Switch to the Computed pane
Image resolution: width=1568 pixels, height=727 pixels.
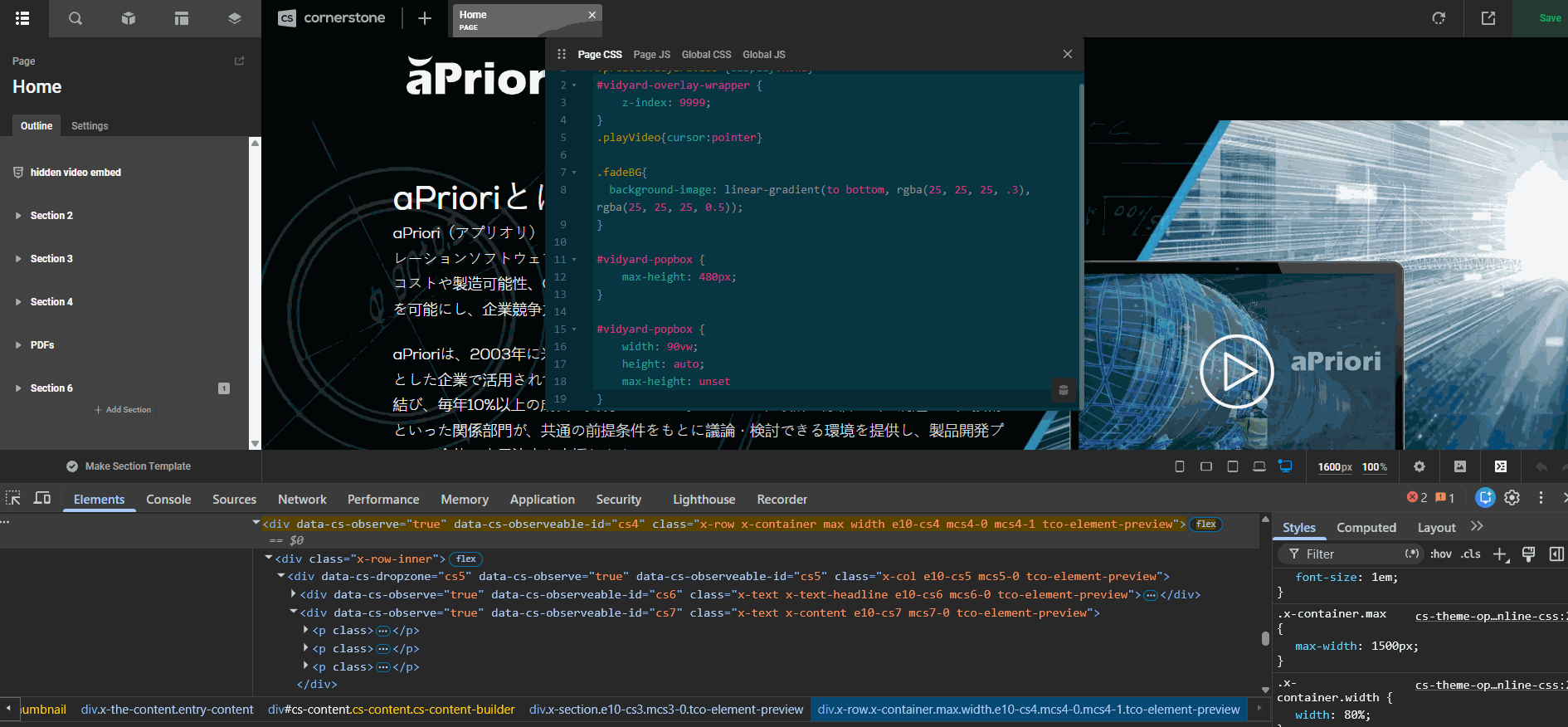1366,528
